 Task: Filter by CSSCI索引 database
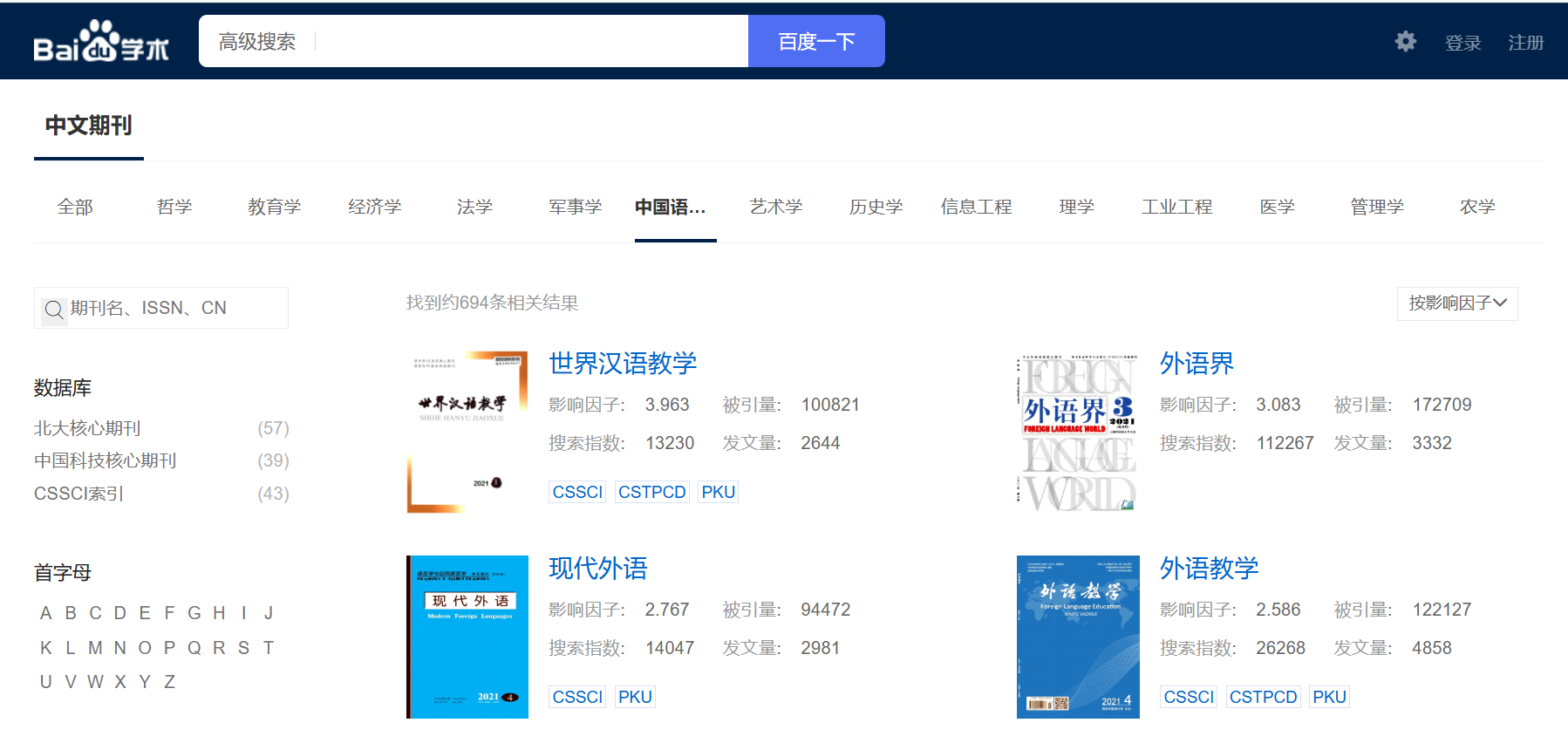78,494
